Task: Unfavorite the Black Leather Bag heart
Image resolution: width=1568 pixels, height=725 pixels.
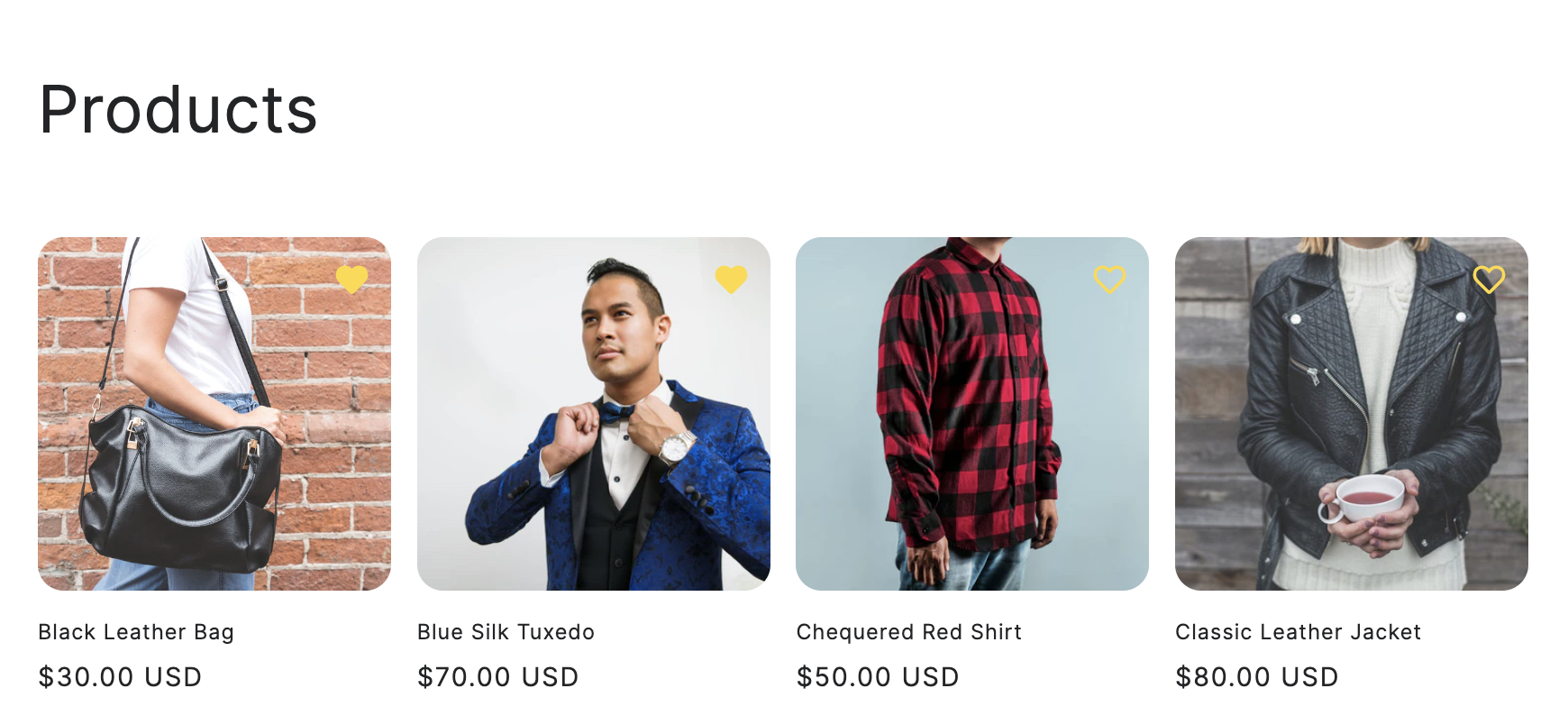Action: (x=351, y=280)
